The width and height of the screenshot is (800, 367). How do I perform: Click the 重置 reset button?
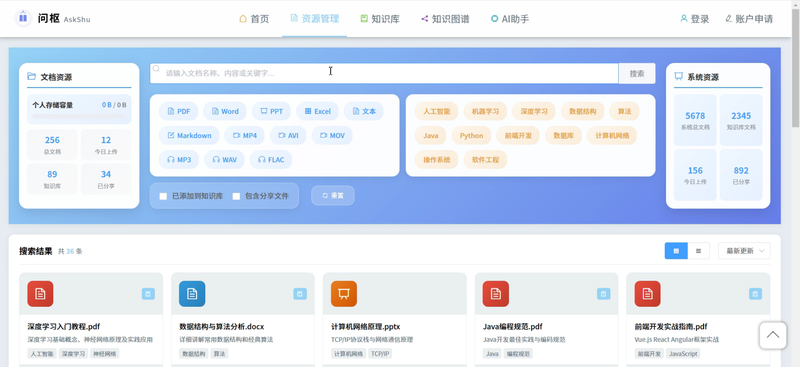[x=333, y=195]
